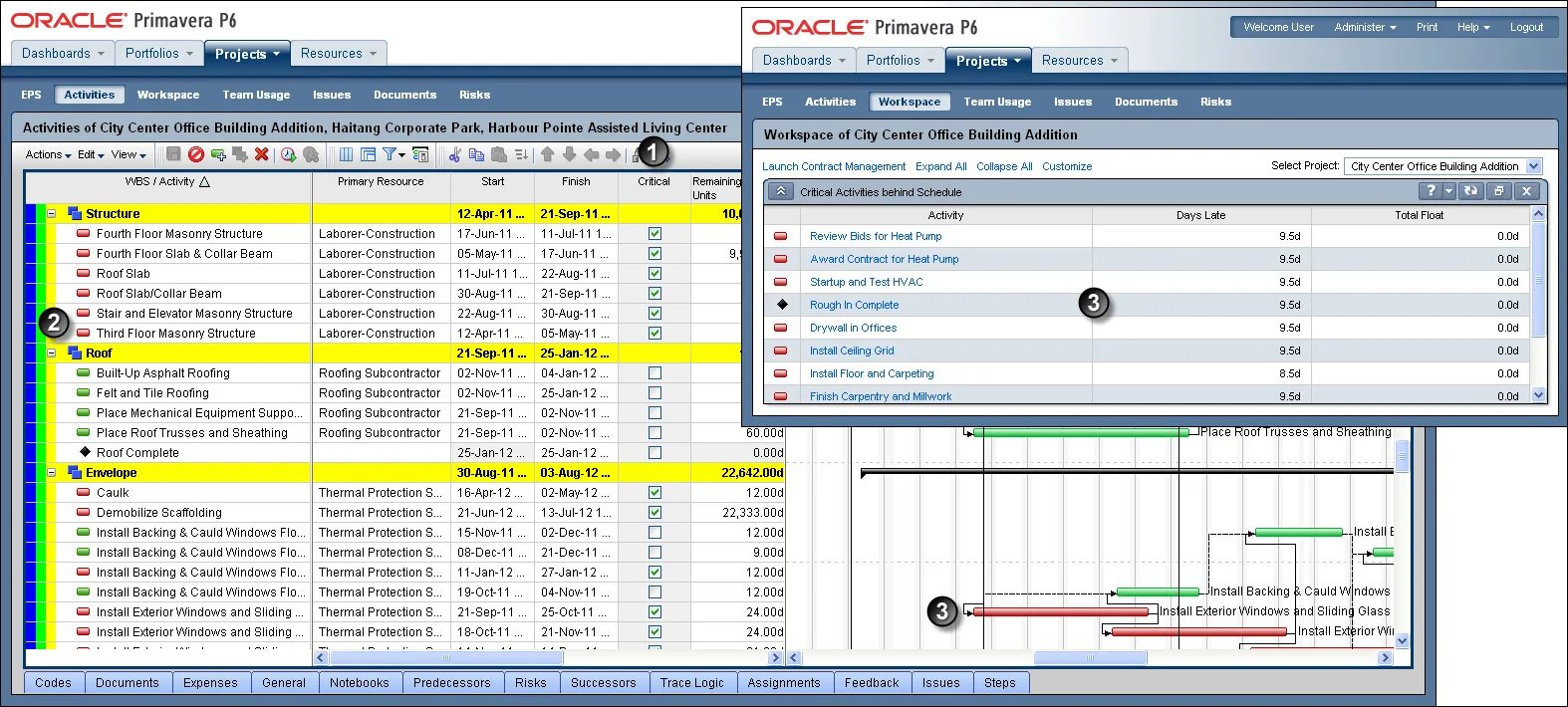Screen dimensions: 1568x707
Task: Open the Actions dropdown menu
Action: point(48,154)
